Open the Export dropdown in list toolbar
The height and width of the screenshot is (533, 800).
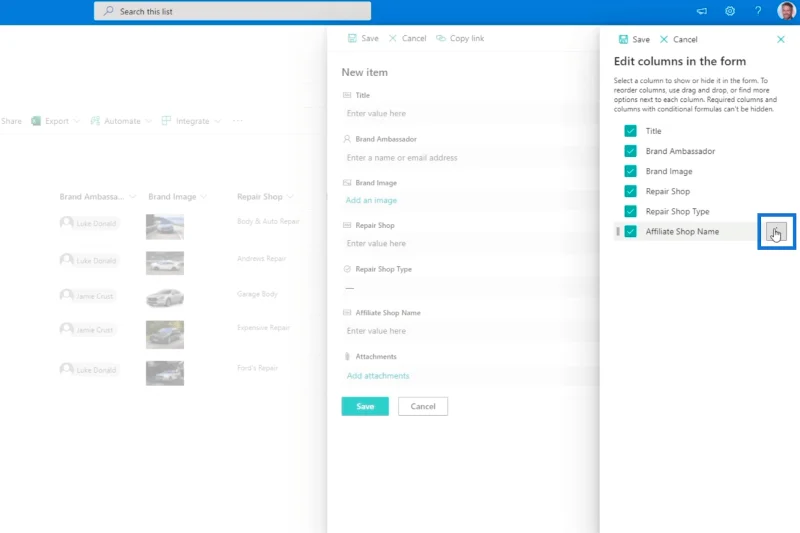pyautogui.click(x=55, y=121)
